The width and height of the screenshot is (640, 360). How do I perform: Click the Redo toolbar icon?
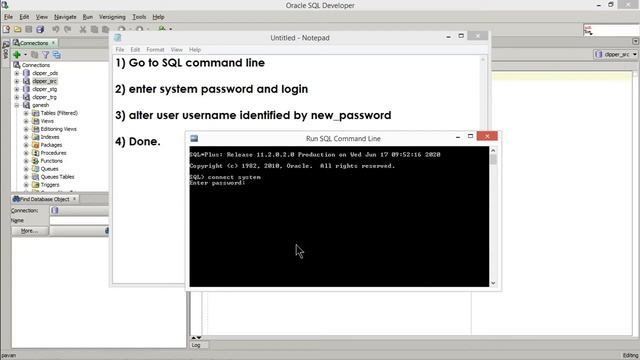coord(68,29)
